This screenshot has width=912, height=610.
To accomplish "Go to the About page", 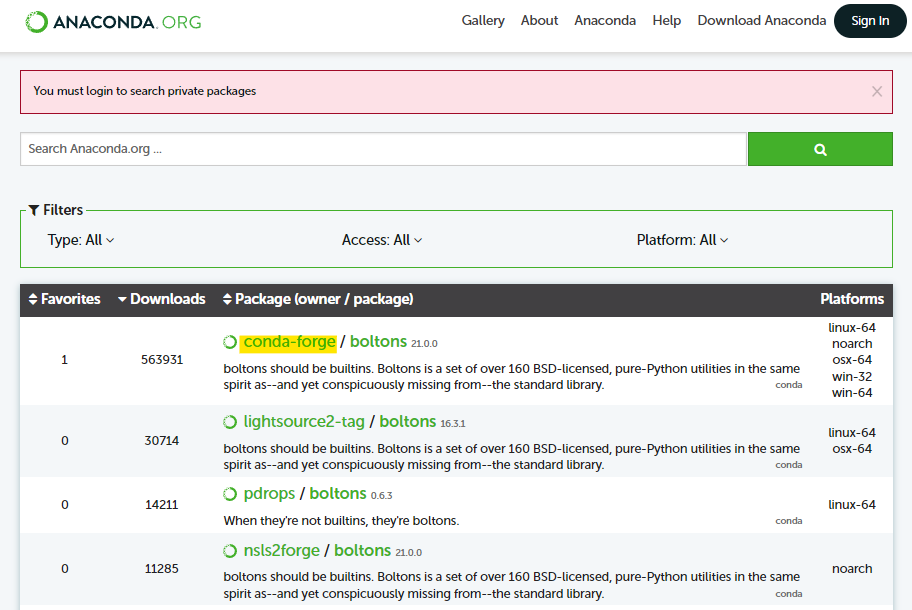I will (x=539, y=20).
